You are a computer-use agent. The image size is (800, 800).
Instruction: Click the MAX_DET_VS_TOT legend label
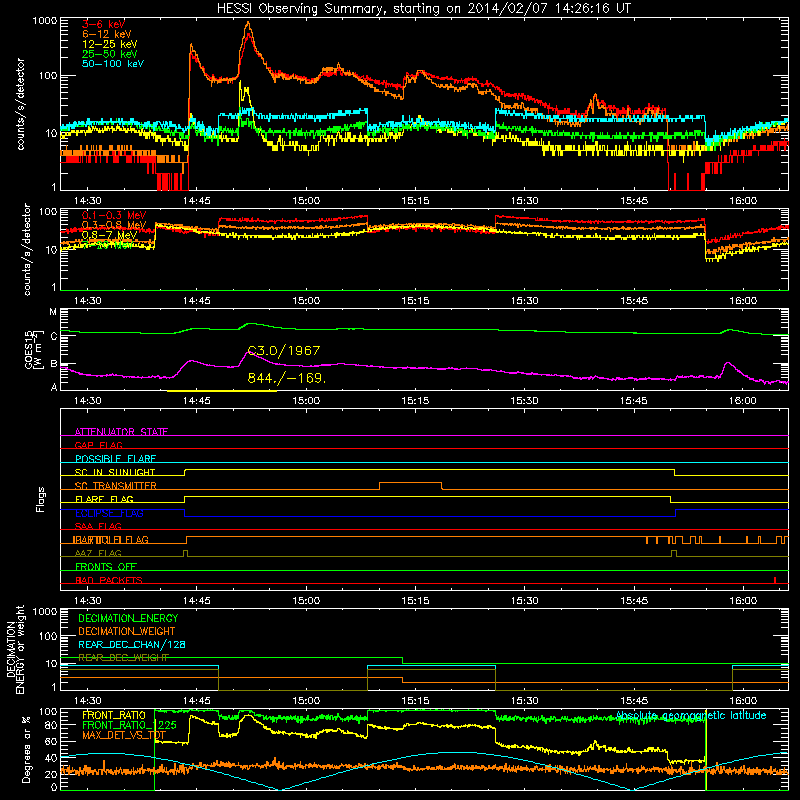click(x=124, y=735)
